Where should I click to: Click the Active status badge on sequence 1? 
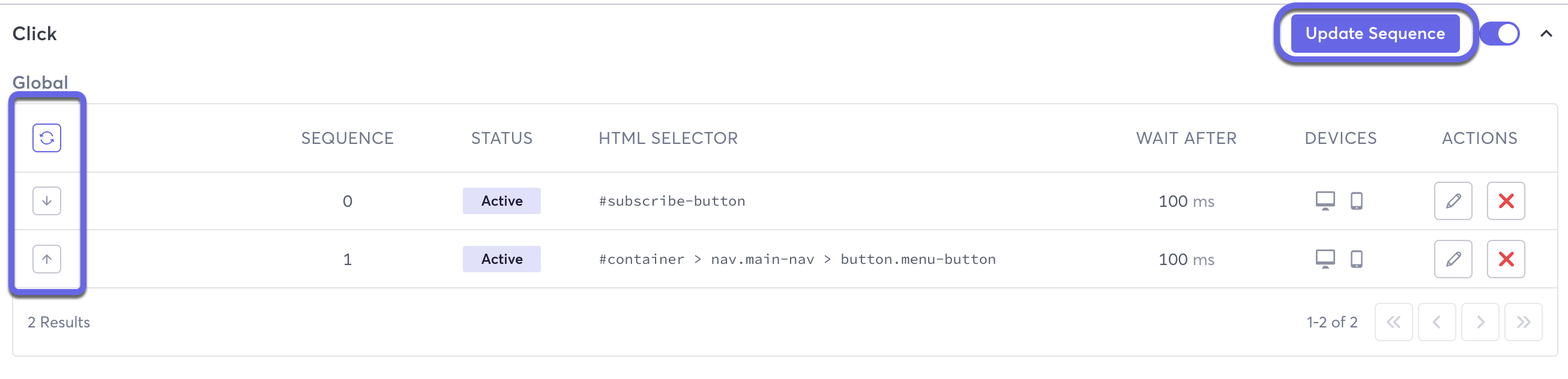point(501,258)
